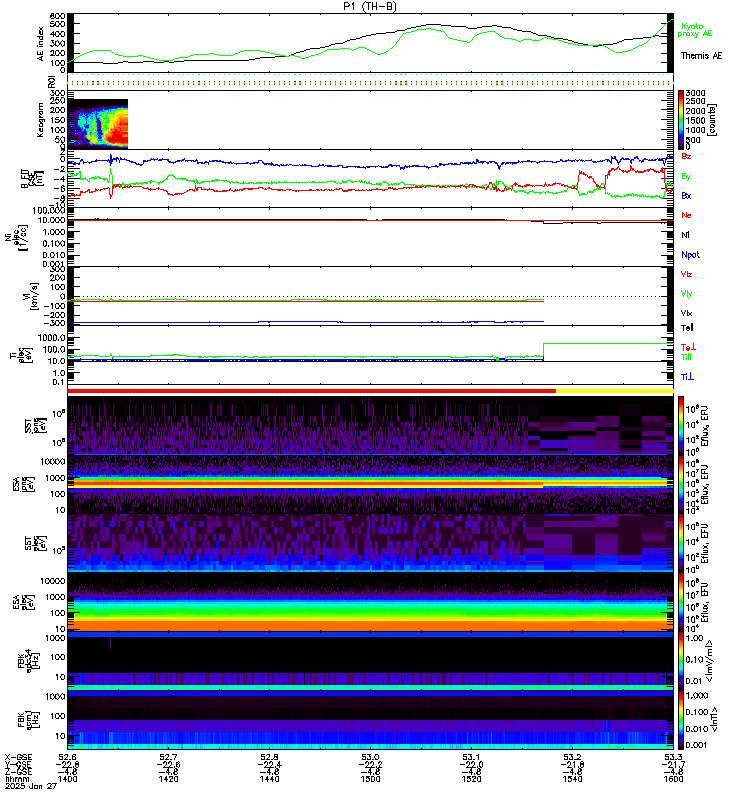Click the <|nT|> unit label
Screen dimensions: 750x800
point(713,719)
